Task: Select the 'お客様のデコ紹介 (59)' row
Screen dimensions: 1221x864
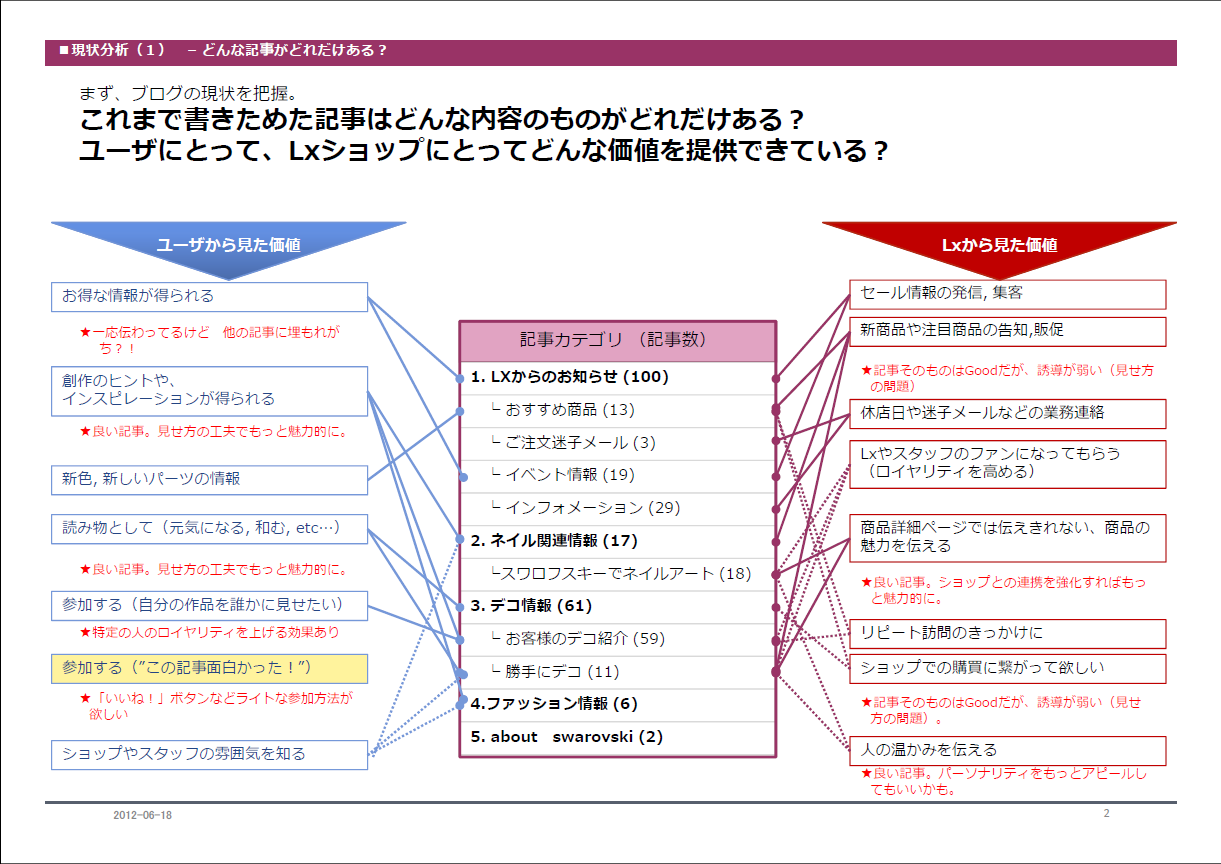Action: tap(617, 639)
